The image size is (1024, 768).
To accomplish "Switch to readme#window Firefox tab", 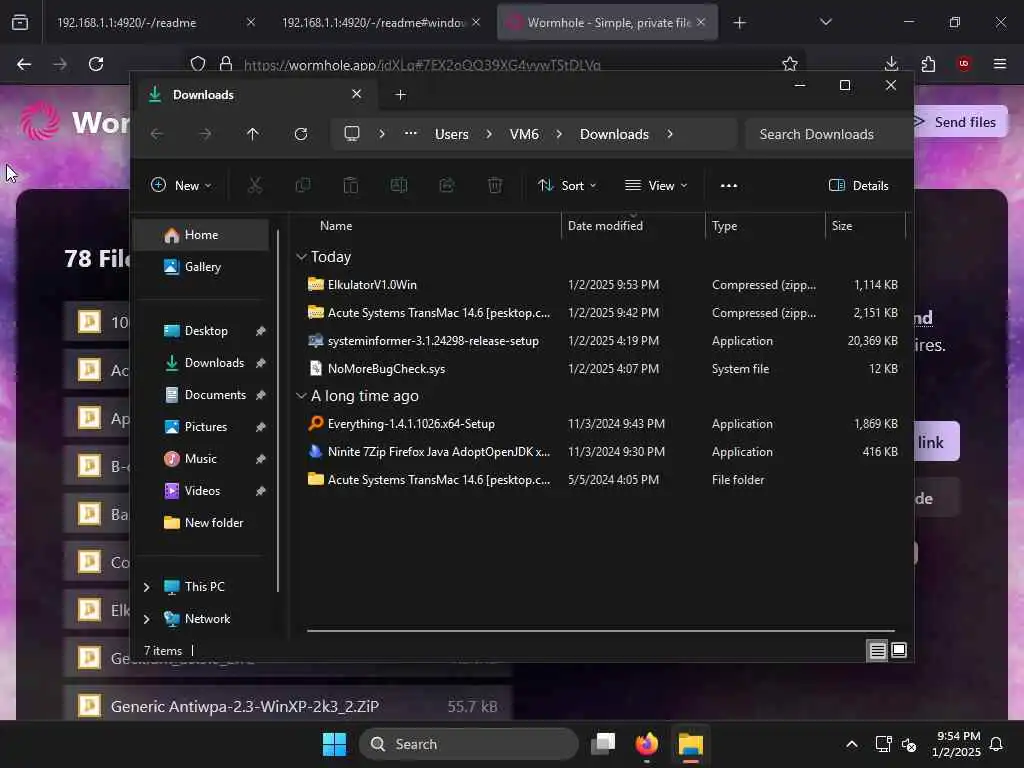I will tap(379, 22).
